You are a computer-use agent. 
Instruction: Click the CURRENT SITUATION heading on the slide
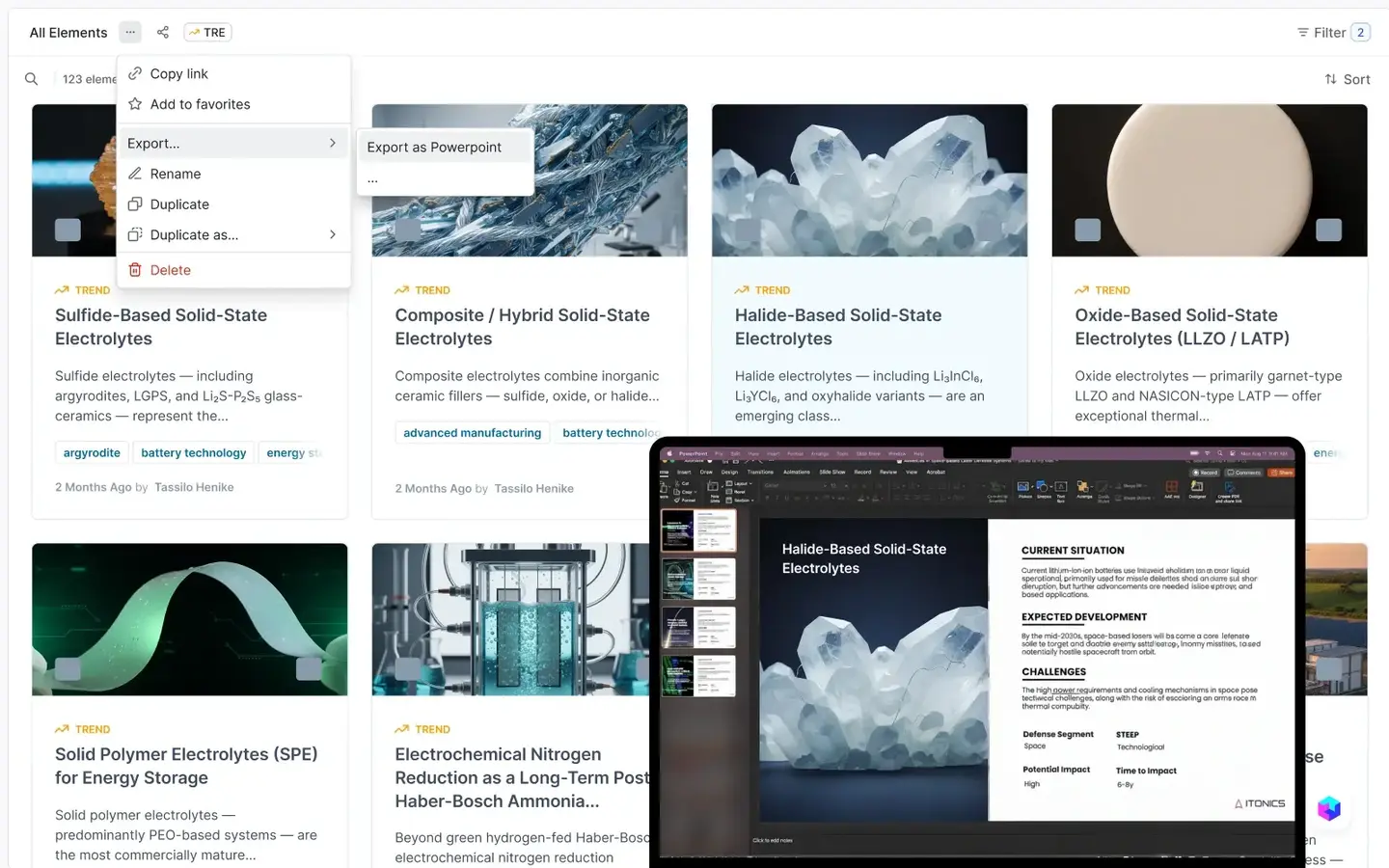(x=1073, y=551)
